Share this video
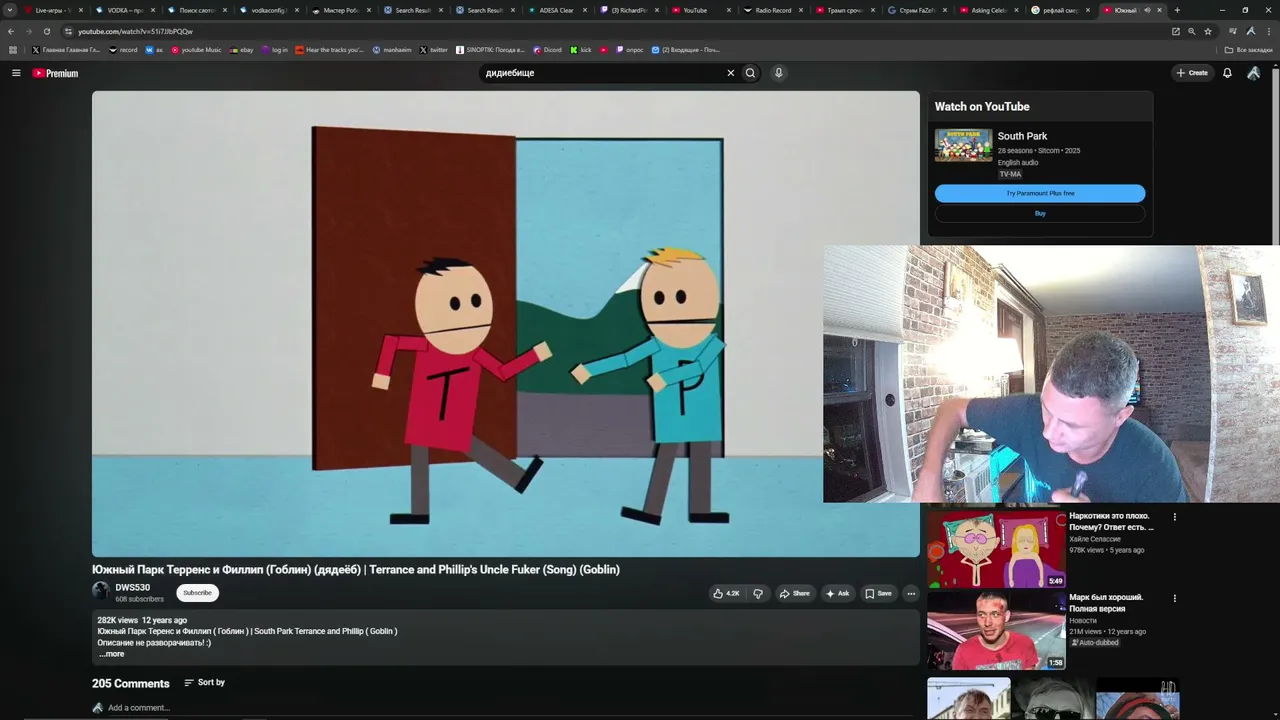 coord(794,593)
